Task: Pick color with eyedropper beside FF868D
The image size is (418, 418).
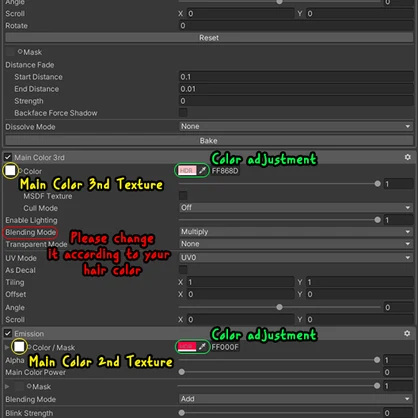Action: click(202, 171)
